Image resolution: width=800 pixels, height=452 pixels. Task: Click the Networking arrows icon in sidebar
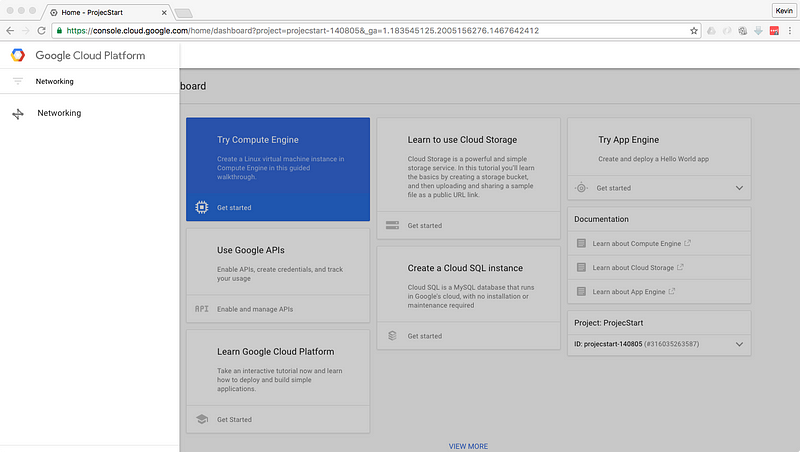(x=18, y=114)
